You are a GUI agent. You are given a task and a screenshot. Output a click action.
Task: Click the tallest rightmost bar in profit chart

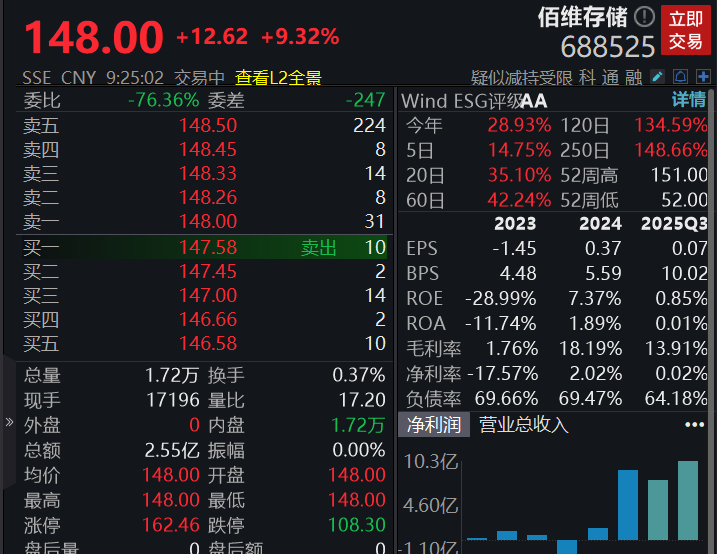pos(688,500)
